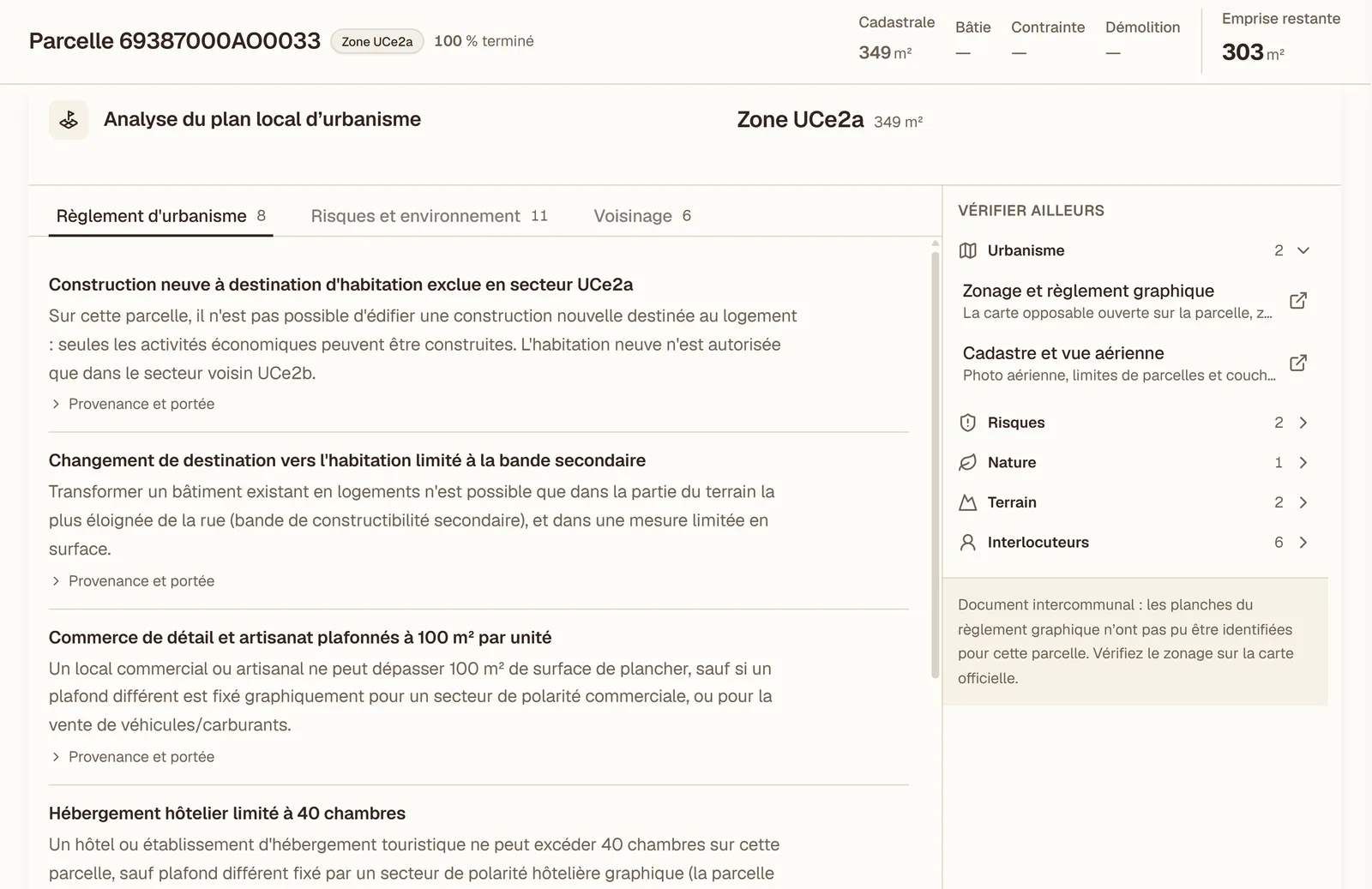
Task: Open external link icon for Cadastre et vue aérienne
Action: [x=1298, y=363]
